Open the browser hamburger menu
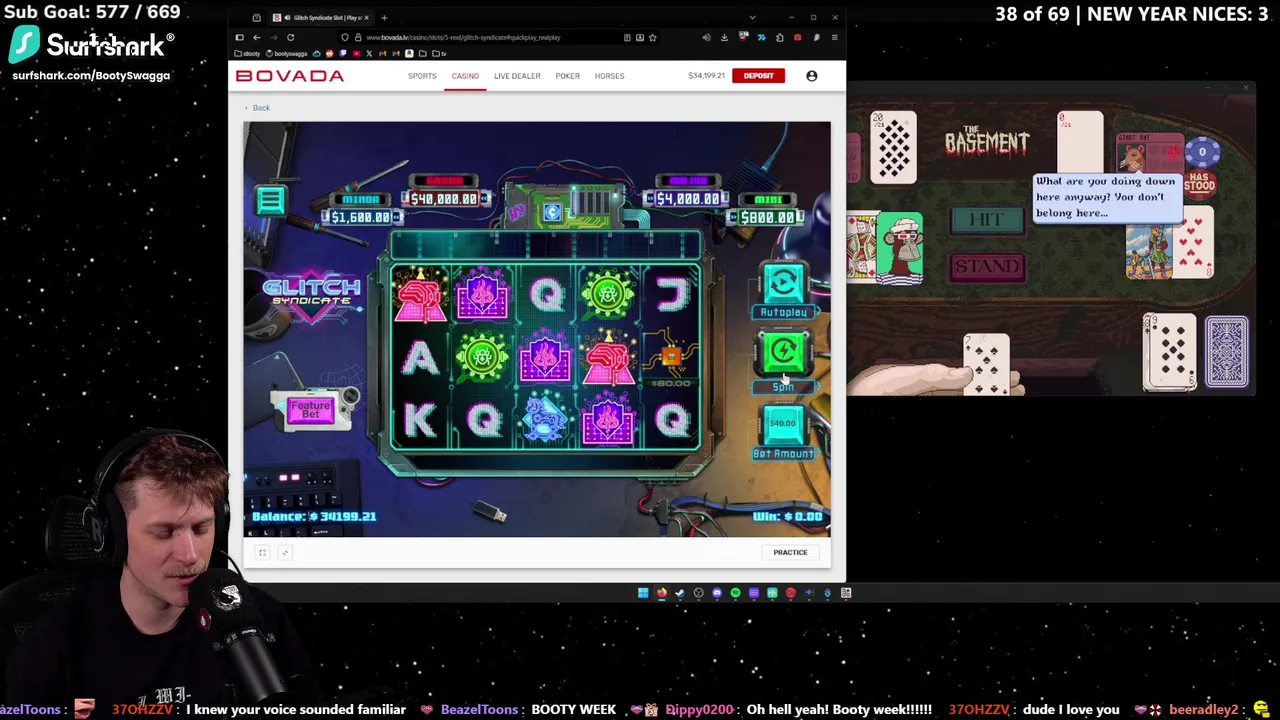This screenshot has width=1280, height=720. tap(834, 37)
